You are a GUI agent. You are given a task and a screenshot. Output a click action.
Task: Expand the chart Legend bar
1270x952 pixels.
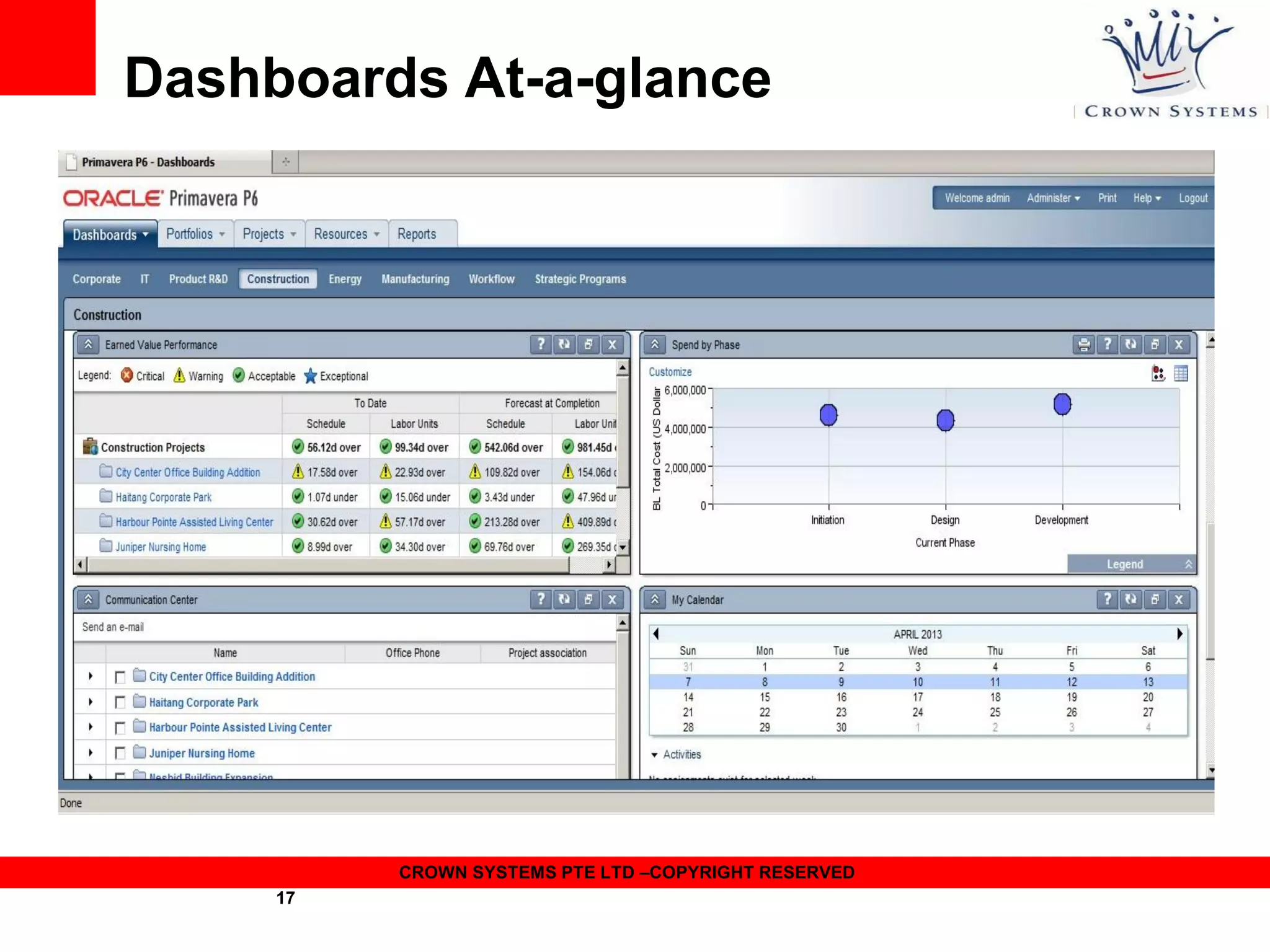coord(1132,564)
